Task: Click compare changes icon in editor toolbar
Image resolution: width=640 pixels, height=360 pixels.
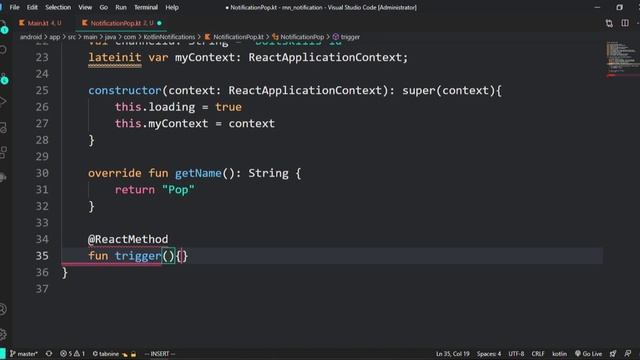Action: 609,23
